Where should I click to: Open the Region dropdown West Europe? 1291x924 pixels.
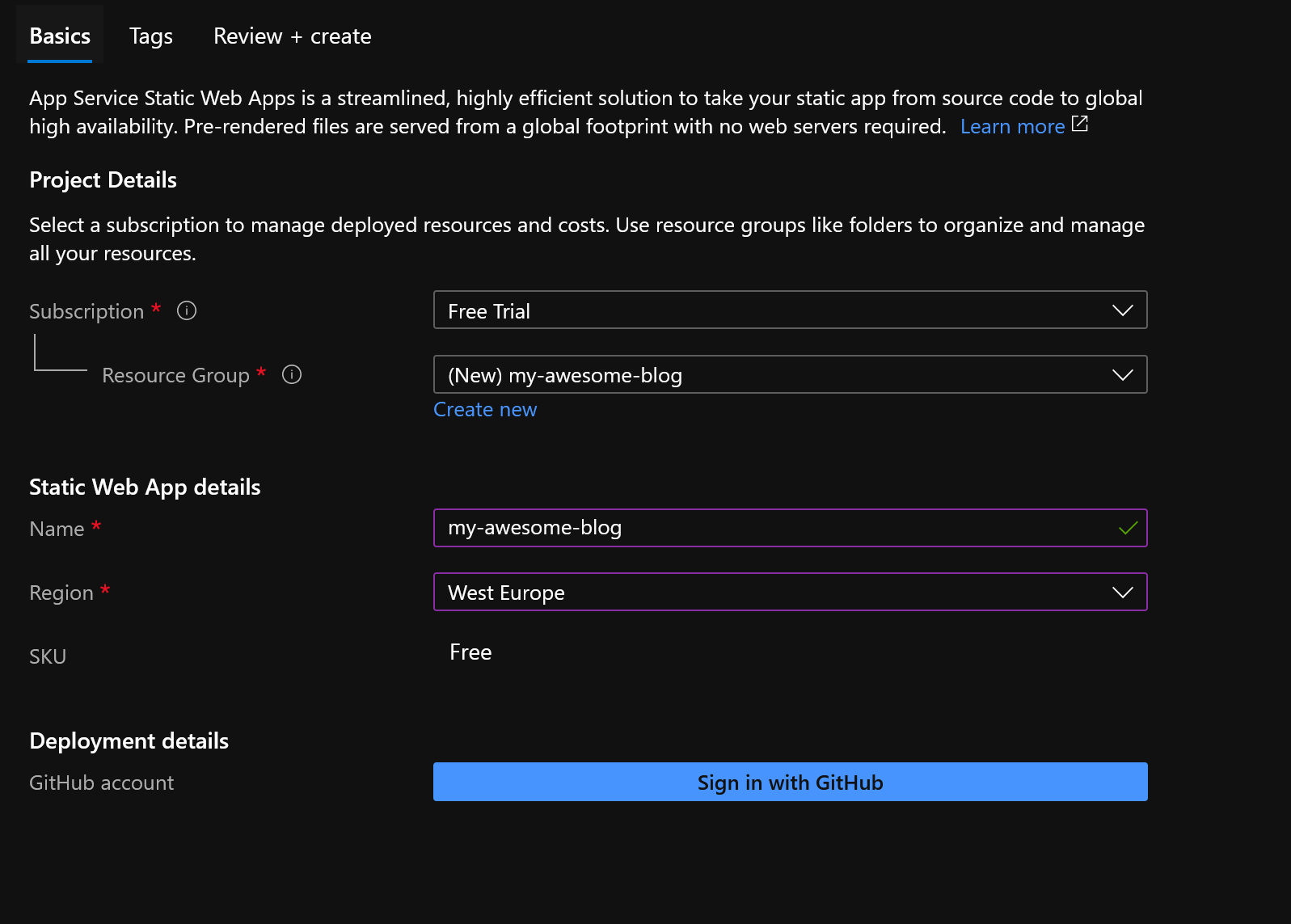pyautogui.click(x=791, y=592)
